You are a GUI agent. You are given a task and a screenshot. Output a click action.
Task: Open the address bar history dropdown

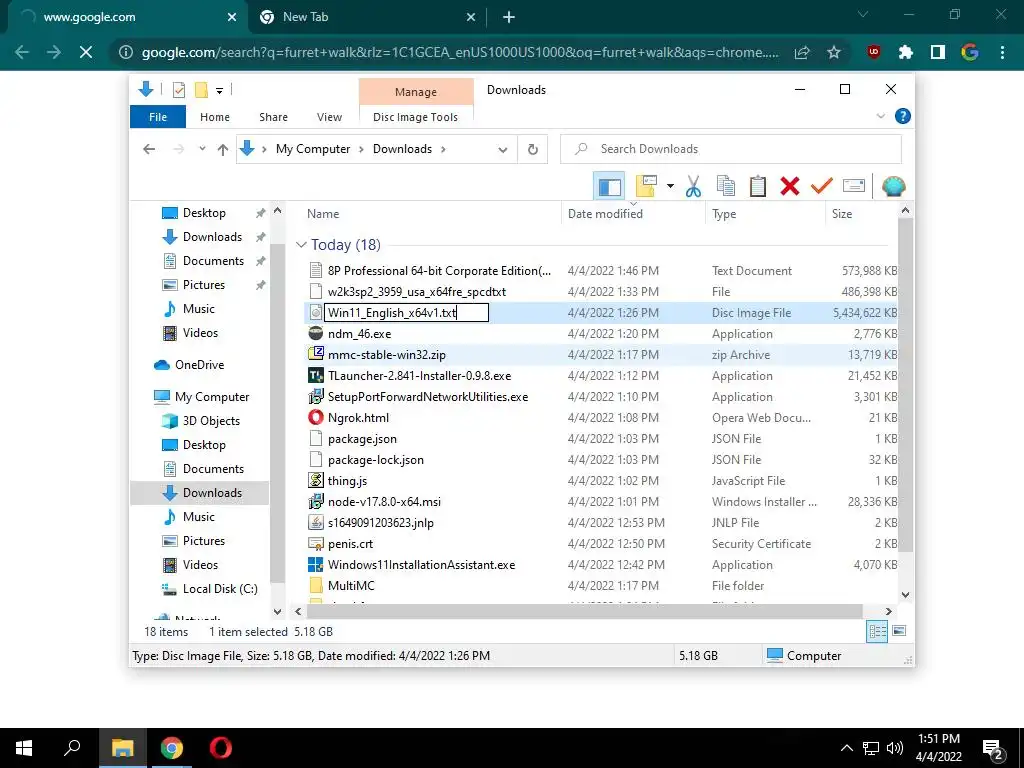503,150
